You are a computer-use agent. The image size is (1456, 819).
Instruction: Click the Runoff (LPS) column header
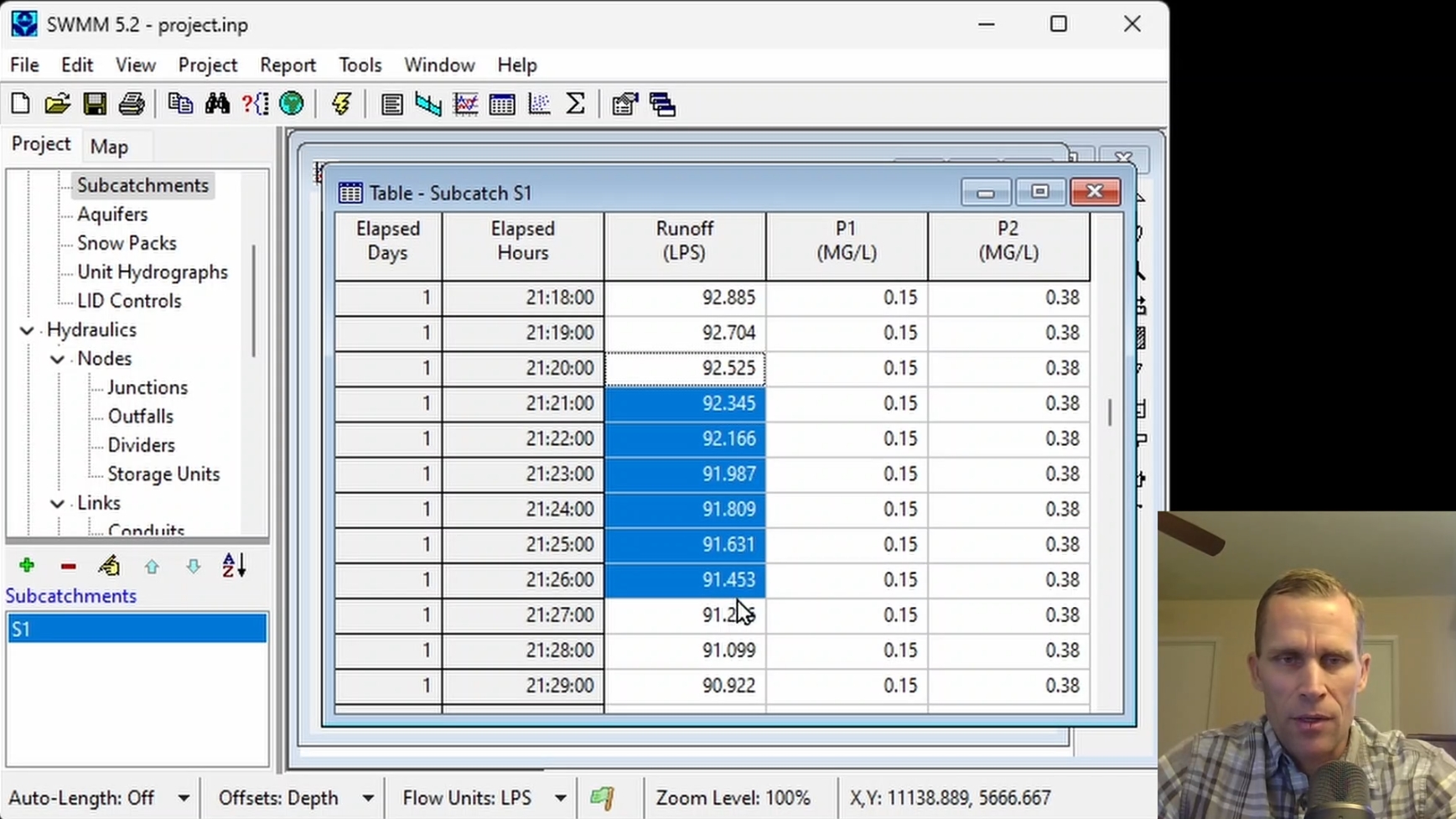(685, 246)
